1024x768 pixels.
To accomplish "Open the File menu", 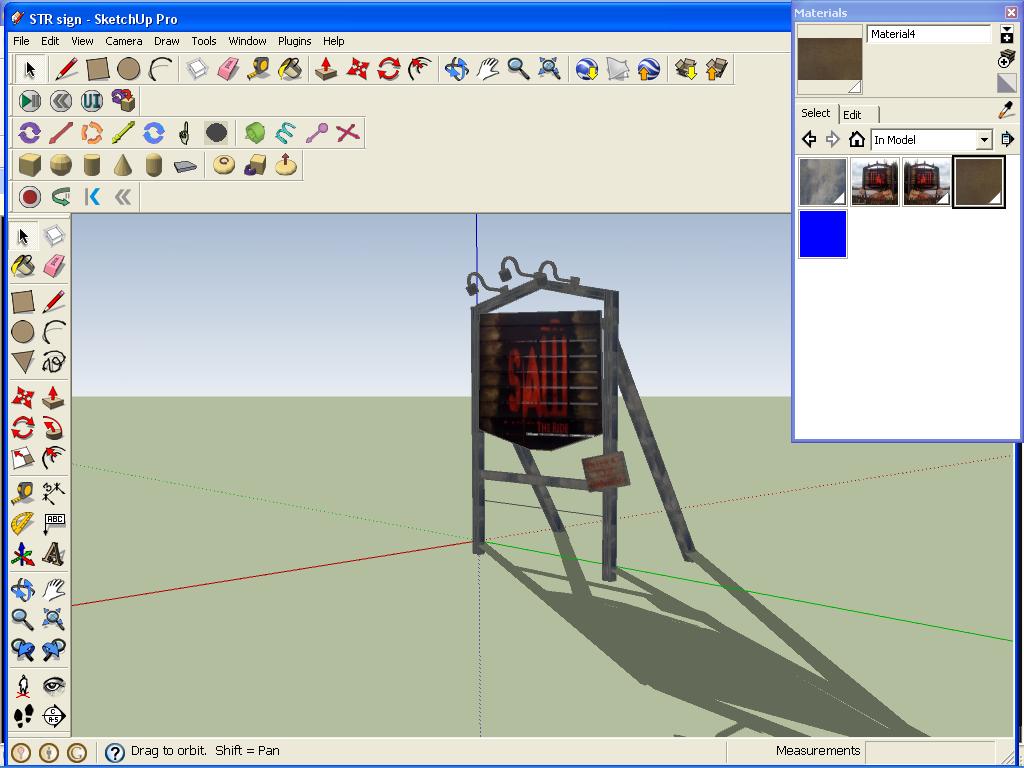I will 21,40.
